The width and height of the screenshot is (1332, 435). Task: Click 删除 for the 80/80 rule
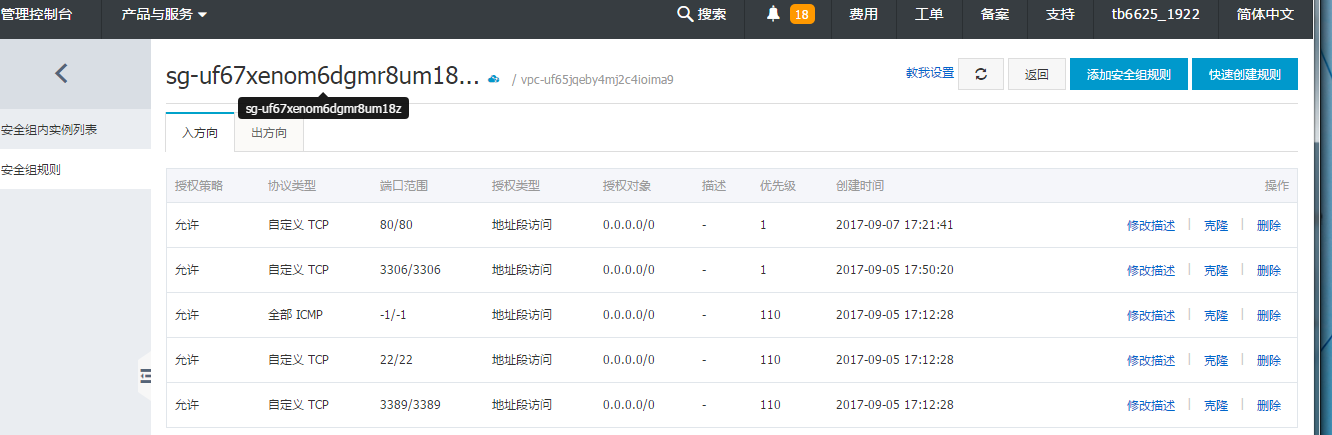pyautogui.click(x=1269, y=225)
